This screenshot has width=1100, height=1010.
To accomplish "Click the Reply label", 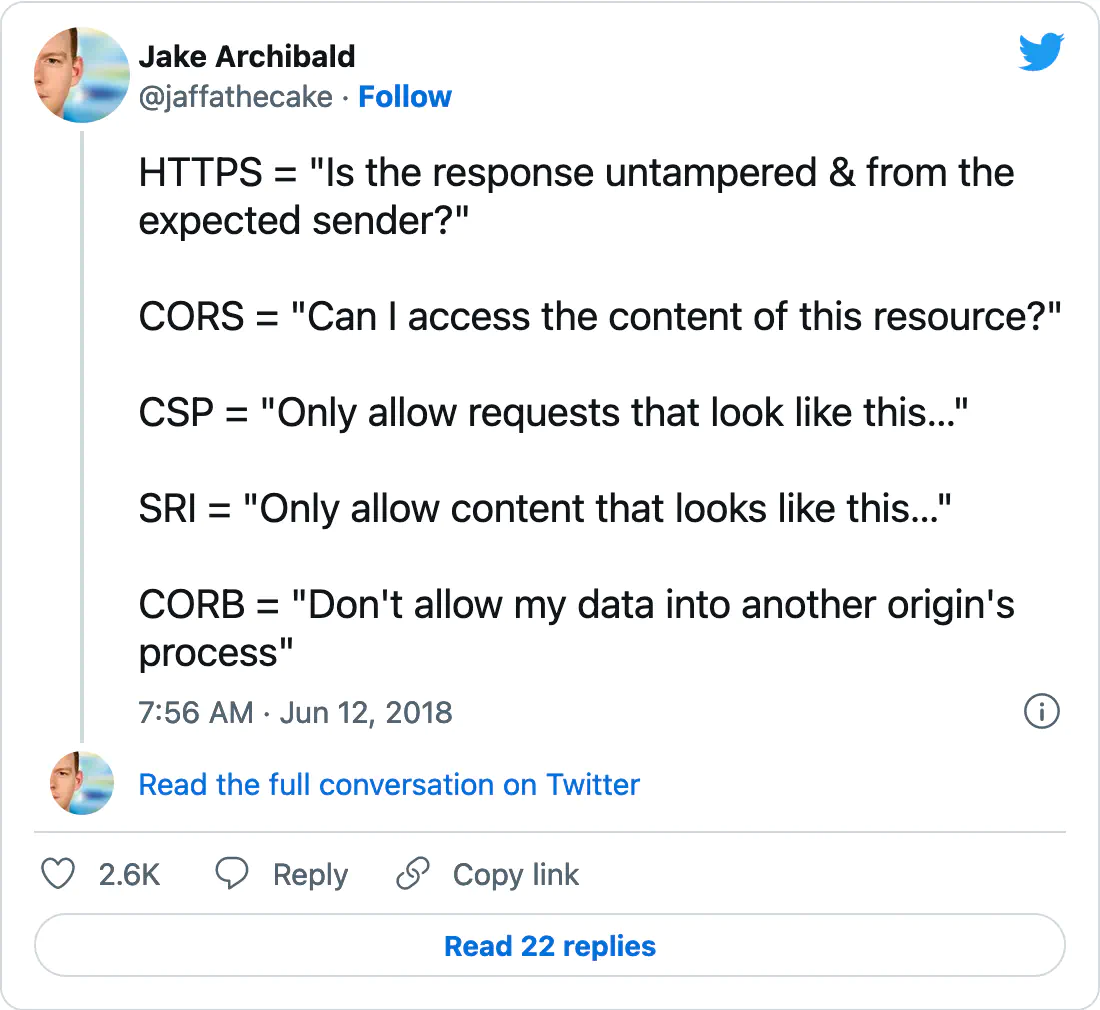I will tap(310, 875).
